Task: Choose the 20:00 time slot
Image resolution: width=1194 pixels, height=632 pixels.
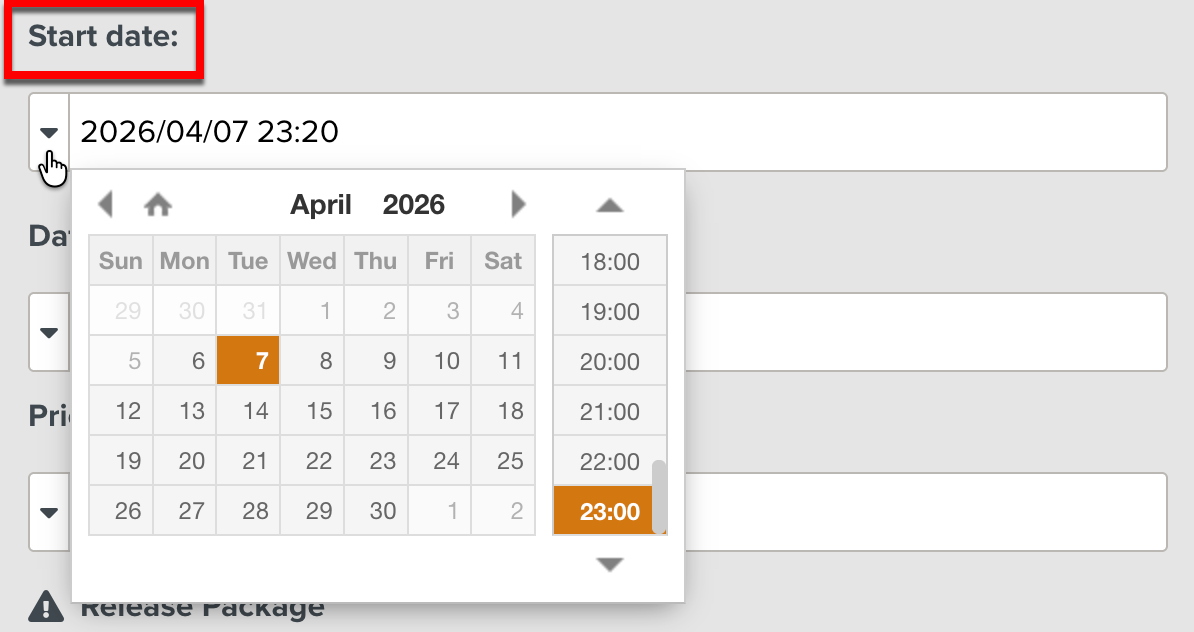Action: click(x=609, y=361)
